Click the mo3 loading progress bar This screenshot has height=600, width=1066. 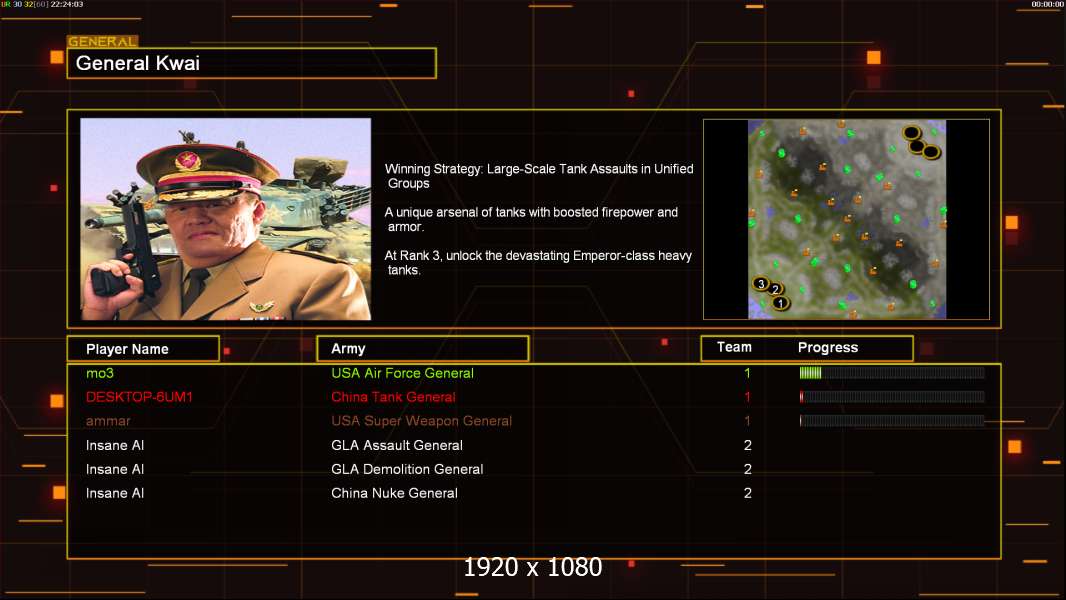pos(892,372)
